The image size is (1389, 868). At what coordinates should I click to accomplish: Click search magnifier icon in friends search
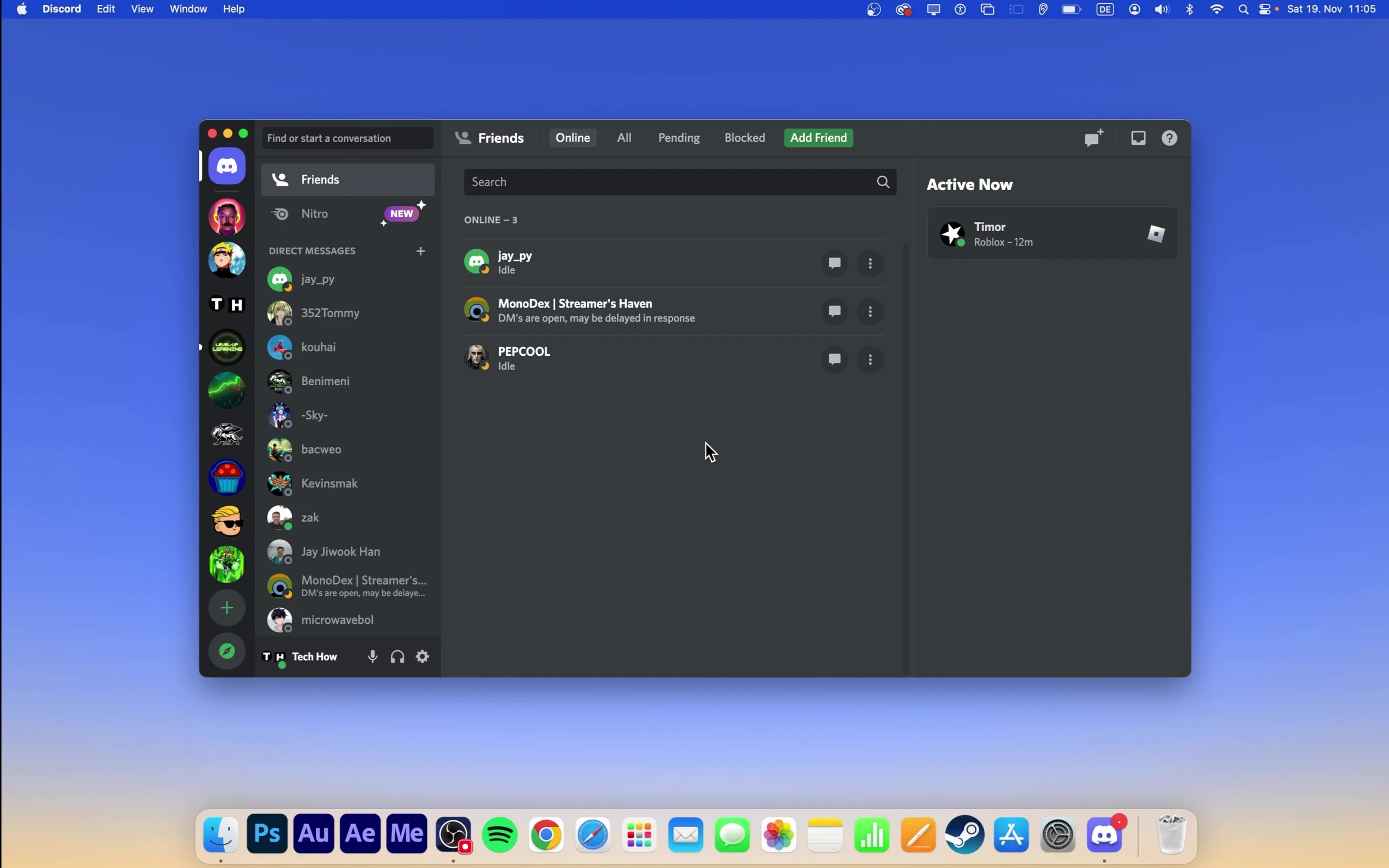pyautogui.click(x=883, y=182)
